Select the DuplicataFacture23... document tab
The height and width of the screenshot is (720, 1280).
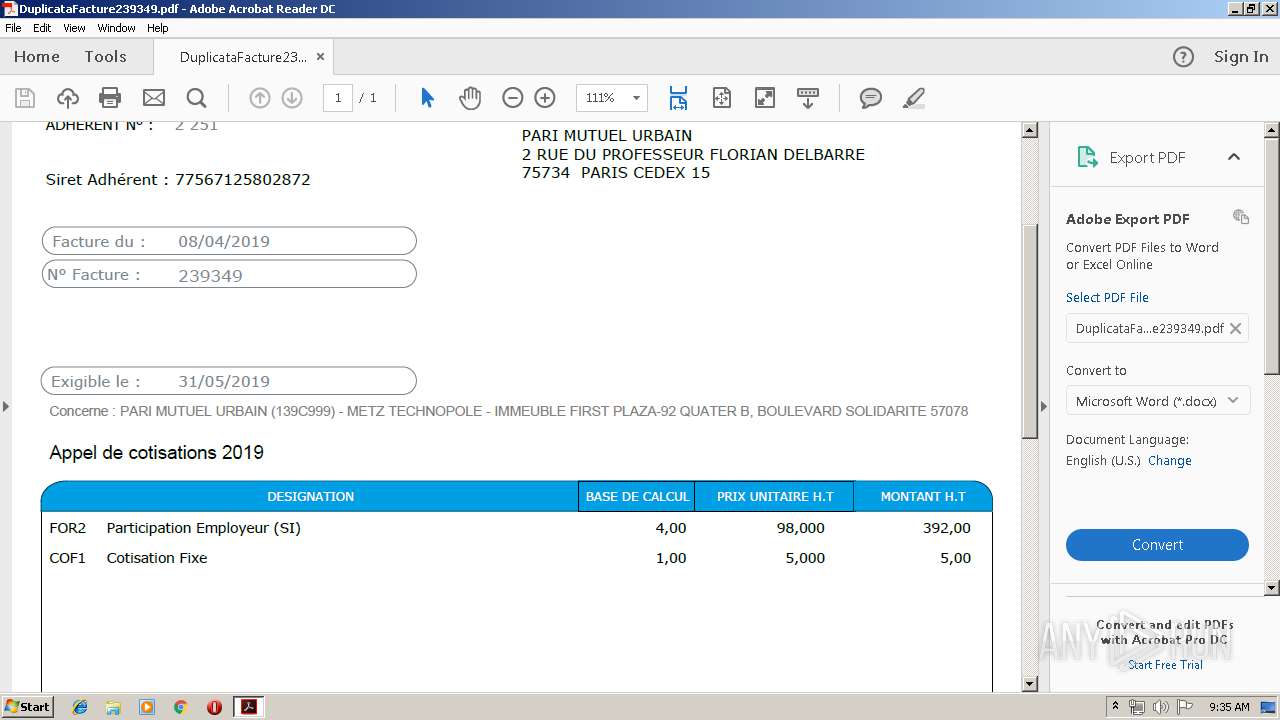pyautogui.click(x=243, y=57)
